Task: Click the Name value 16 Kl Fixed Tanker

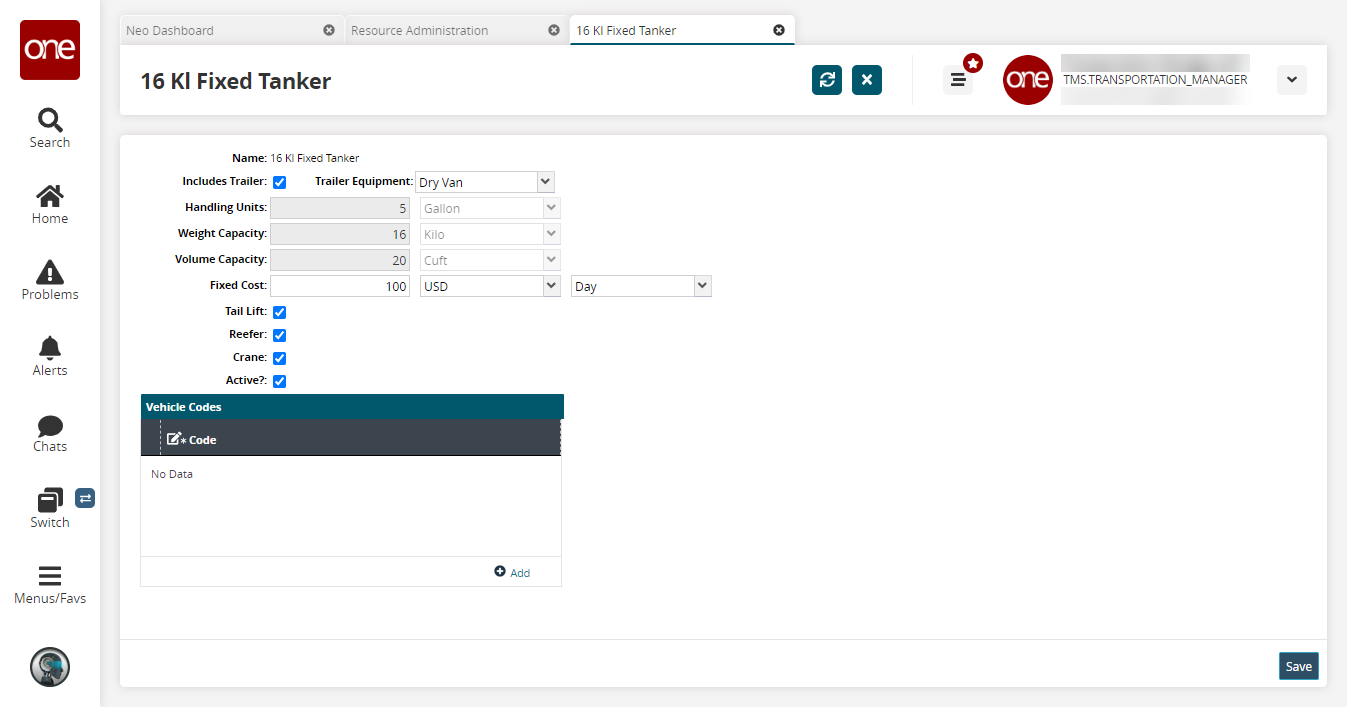Action: [x=315, y=158]
